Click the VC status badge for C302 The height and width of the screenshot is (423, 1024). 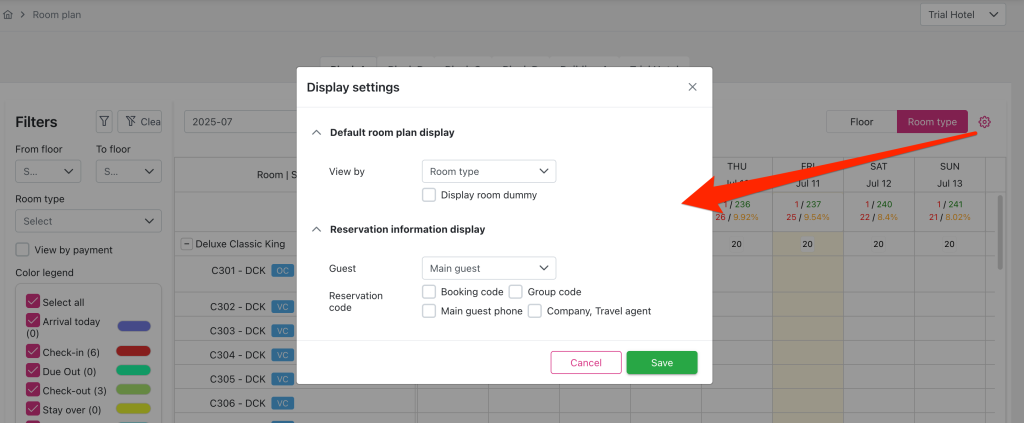coord(283,306)
